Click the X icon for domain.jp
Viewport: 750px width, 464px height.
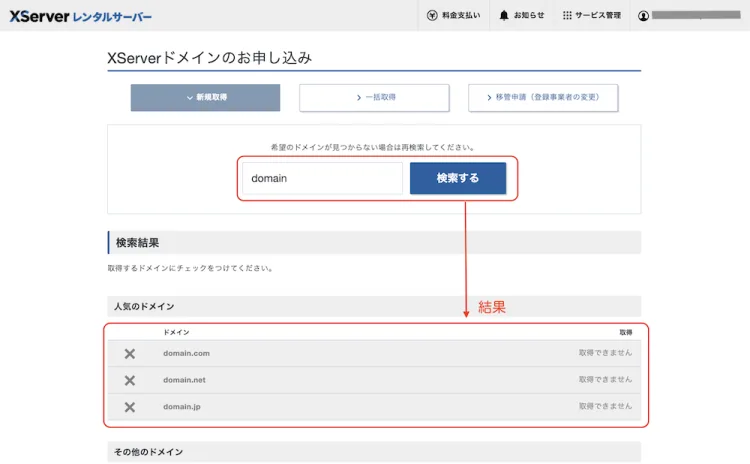click(x=130, y=407)
